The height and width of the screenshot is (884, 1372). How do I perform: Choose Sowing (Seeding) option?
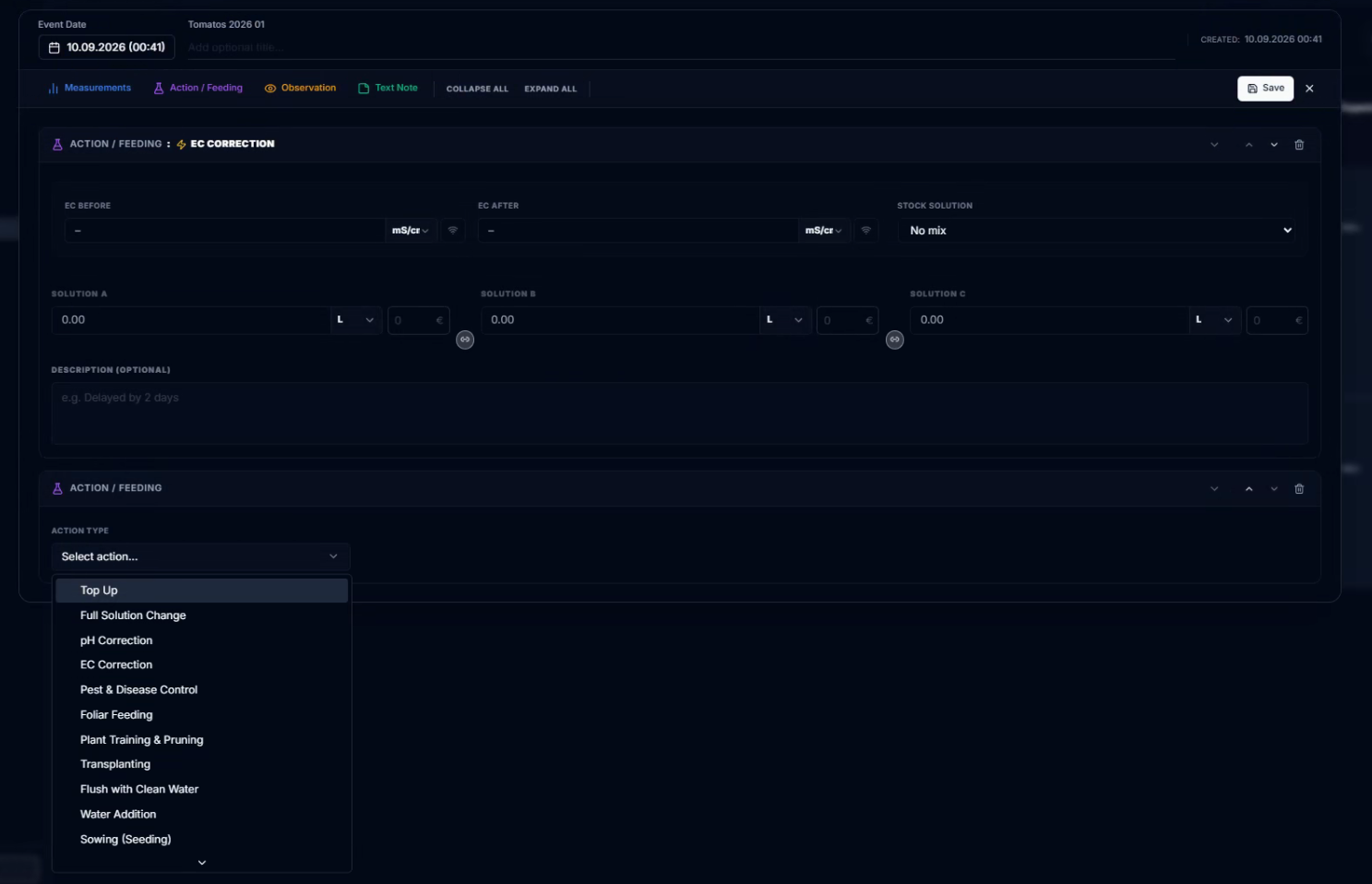tap(202, 840)
